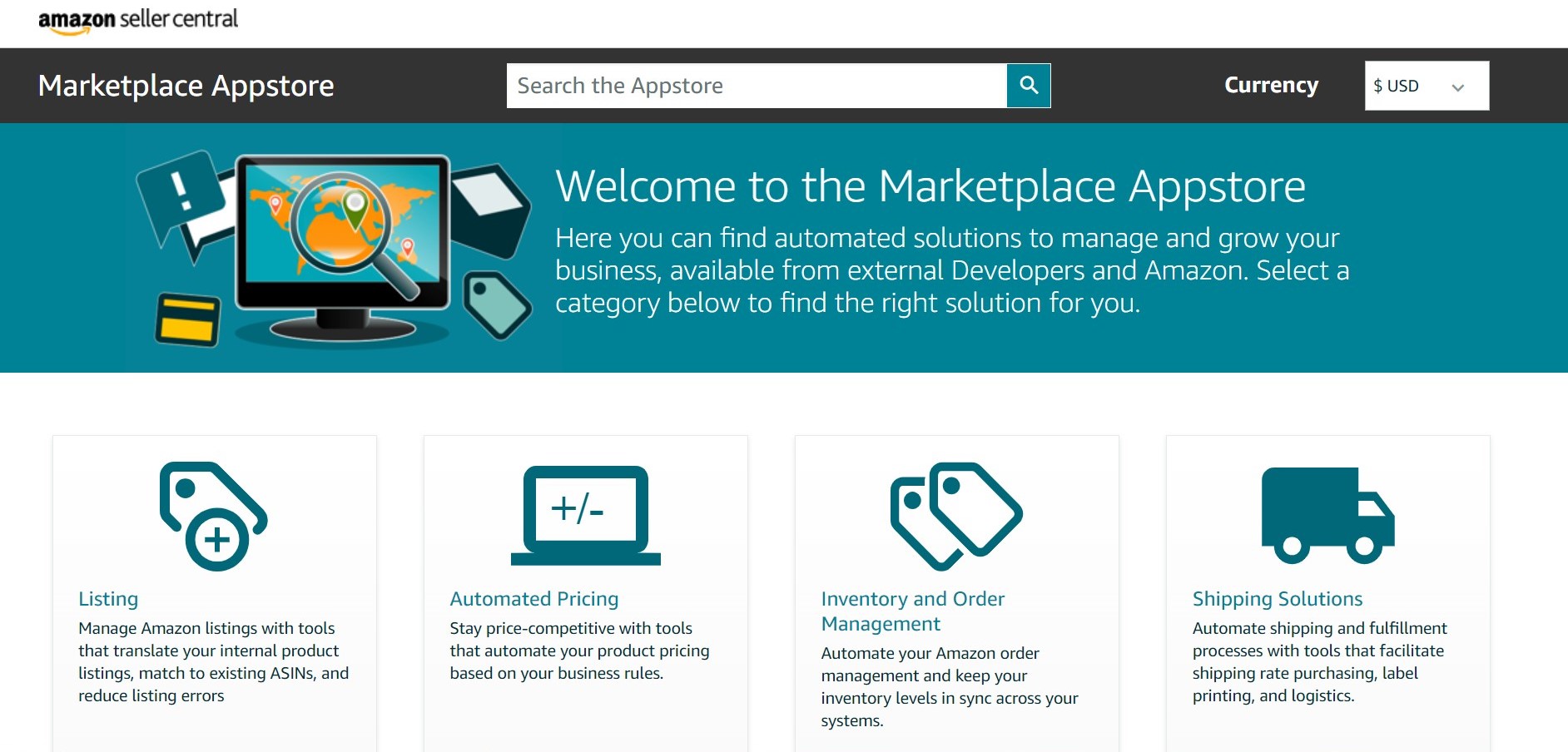
Task: Open the Listing category link
Action: [108, 599]
